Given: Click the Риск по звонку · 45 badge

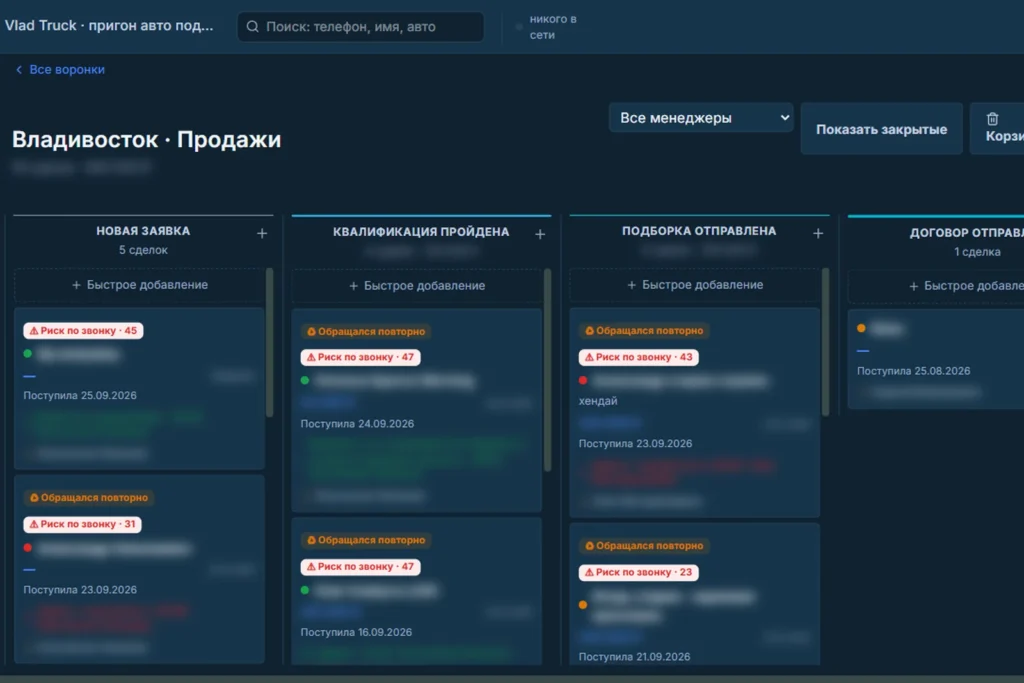Looking at the screenshot, I should pyautogui.click(x=83, y=330).
